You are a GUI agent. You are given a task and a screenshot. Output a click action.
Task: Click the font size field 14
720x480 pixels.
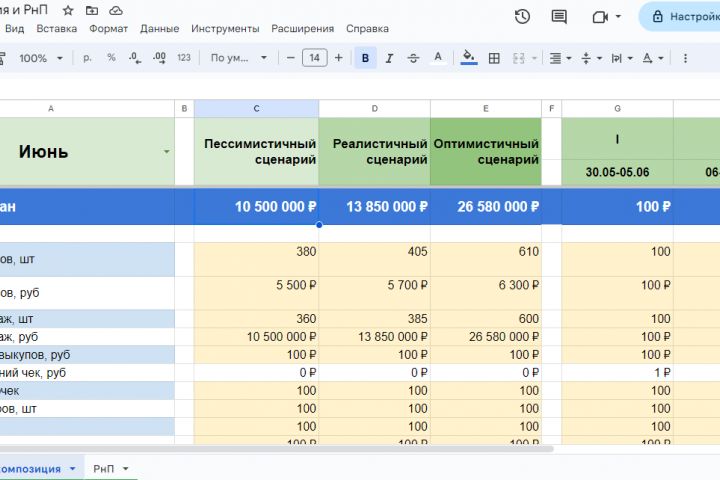pyautogui.click(x=315, y=58)
